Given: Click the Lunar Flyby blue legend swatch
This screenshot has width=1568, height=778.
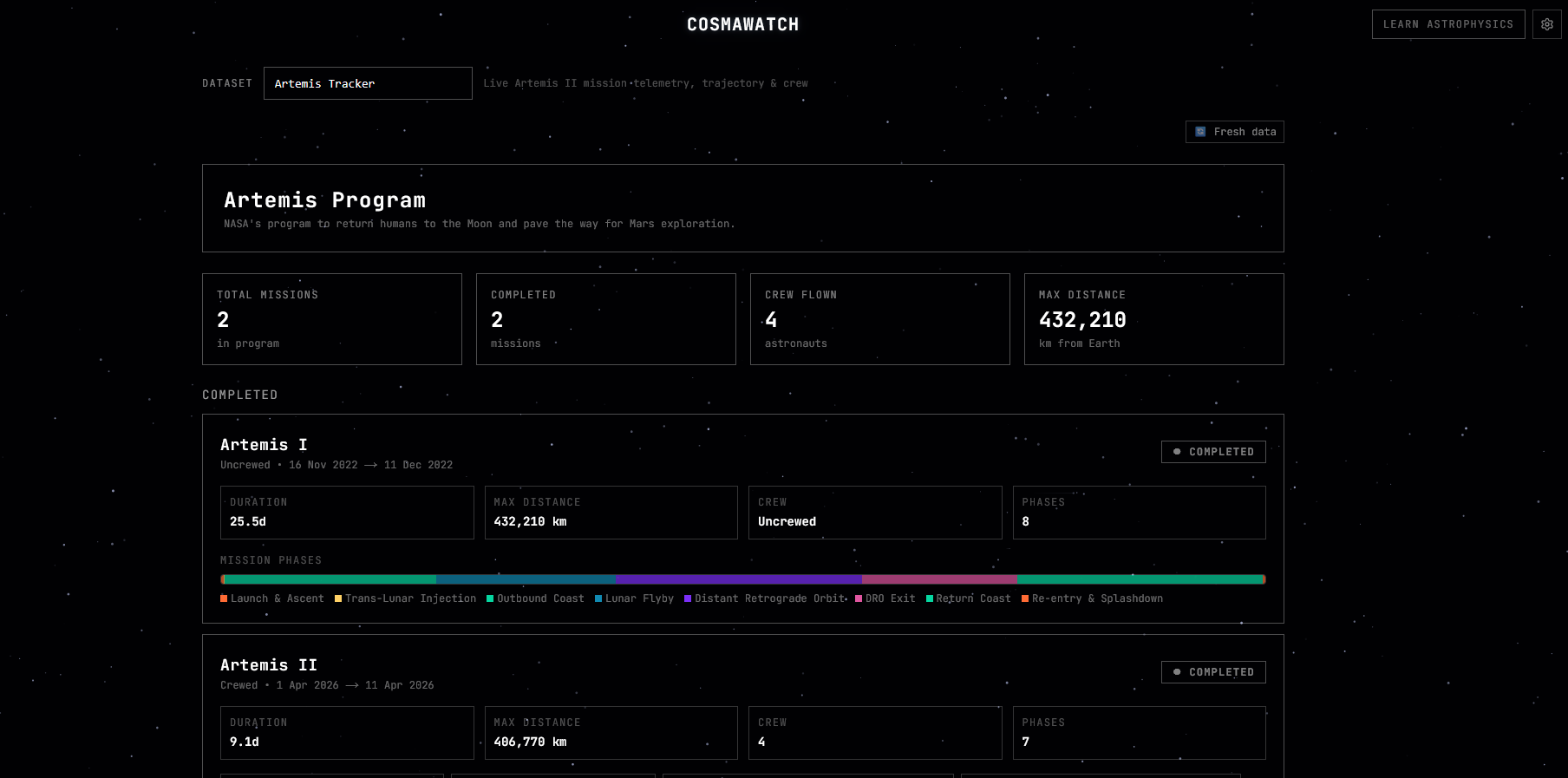Looking at the screenshot, I should [x=598, y=598].
